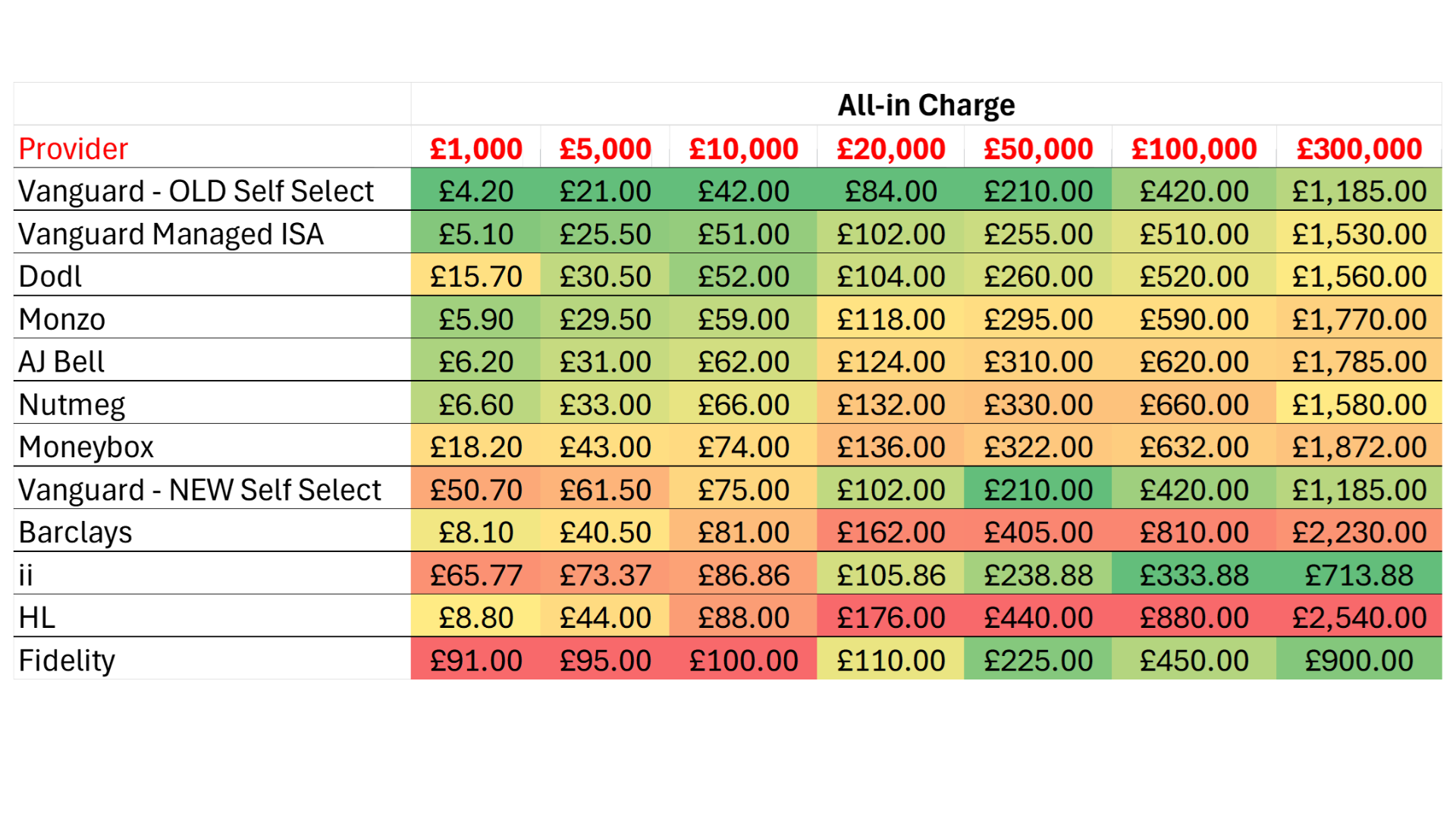Click the Vanguard - OLD Self Select row label

(x=212, y=190)
